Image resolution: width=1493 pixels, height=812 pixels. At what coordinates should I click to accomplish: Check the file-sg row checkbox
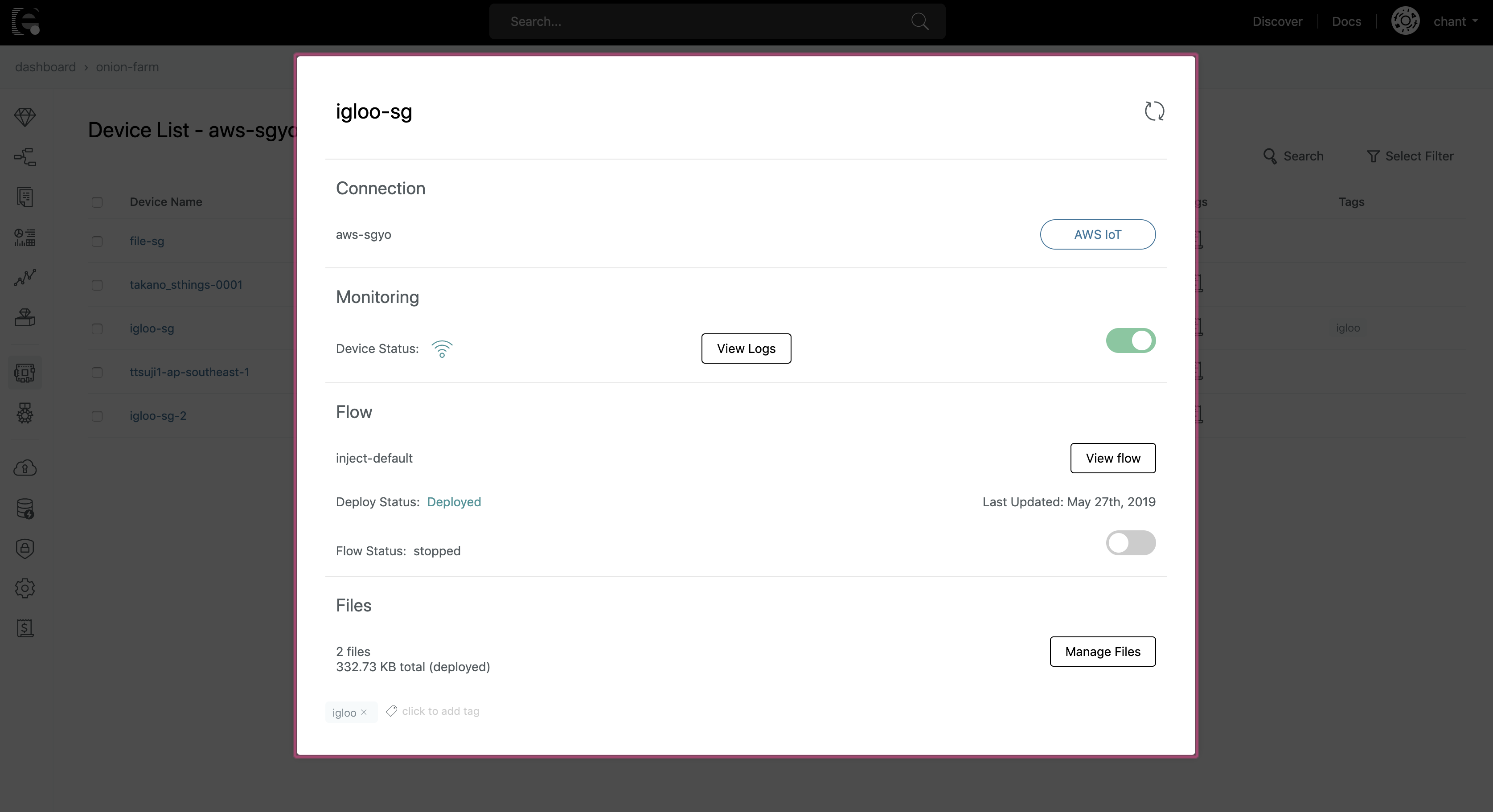(x=97, y=242)
